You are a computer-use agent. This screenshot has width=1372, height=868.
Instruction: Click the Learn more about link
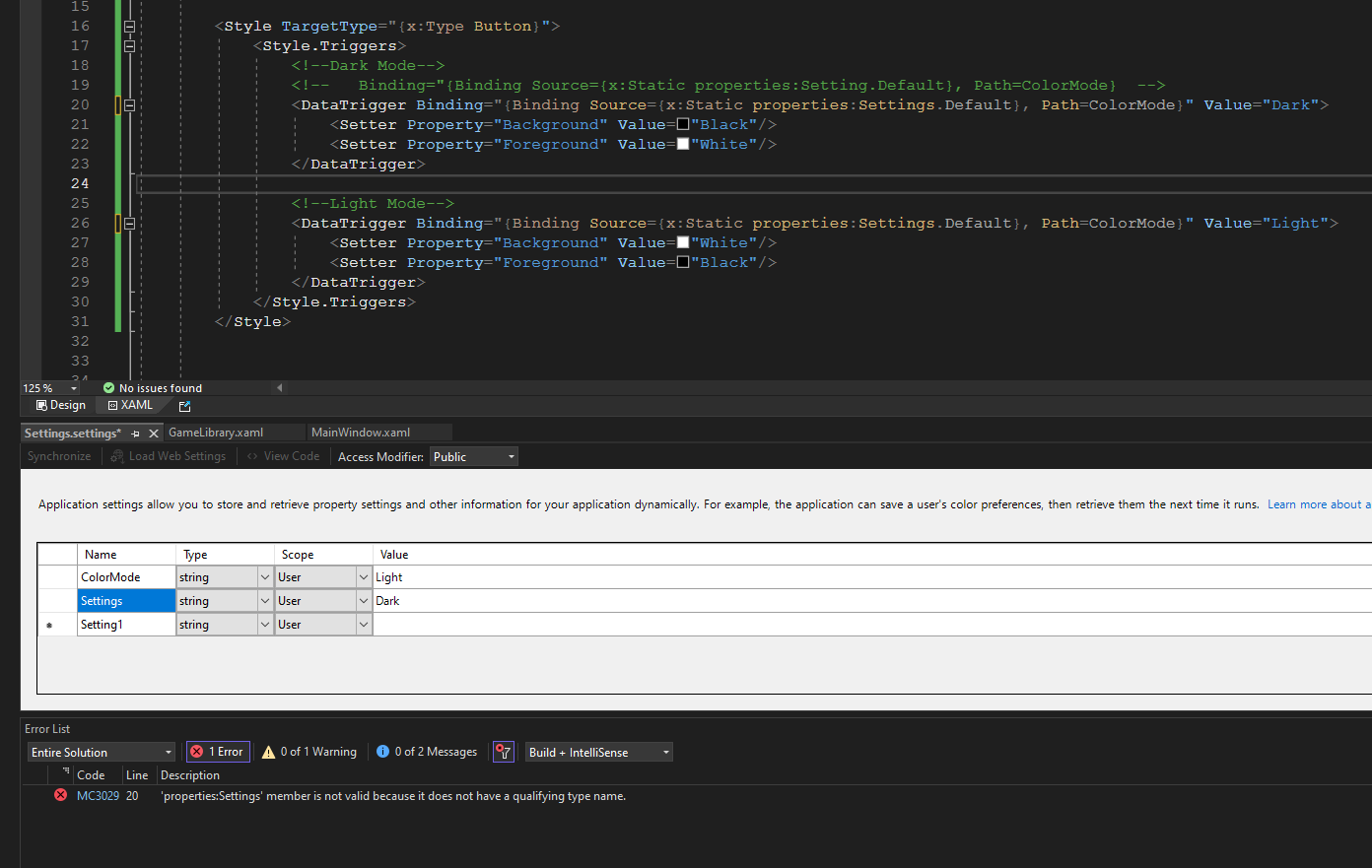(x=1314, y=504)
